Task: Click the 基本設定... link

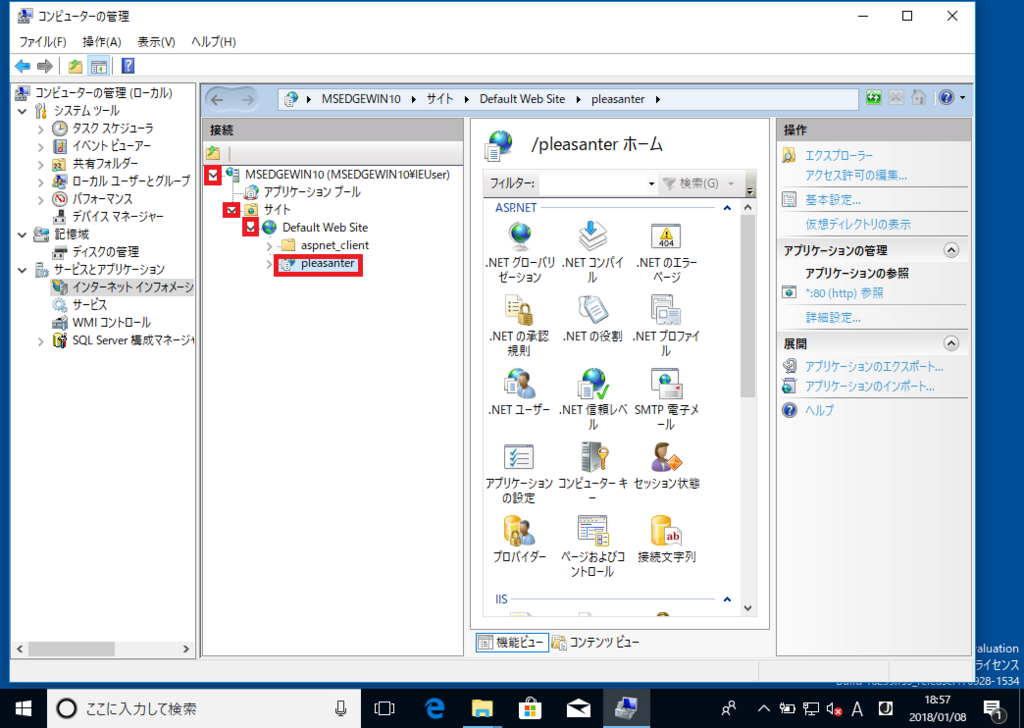Action: point(833,200)
